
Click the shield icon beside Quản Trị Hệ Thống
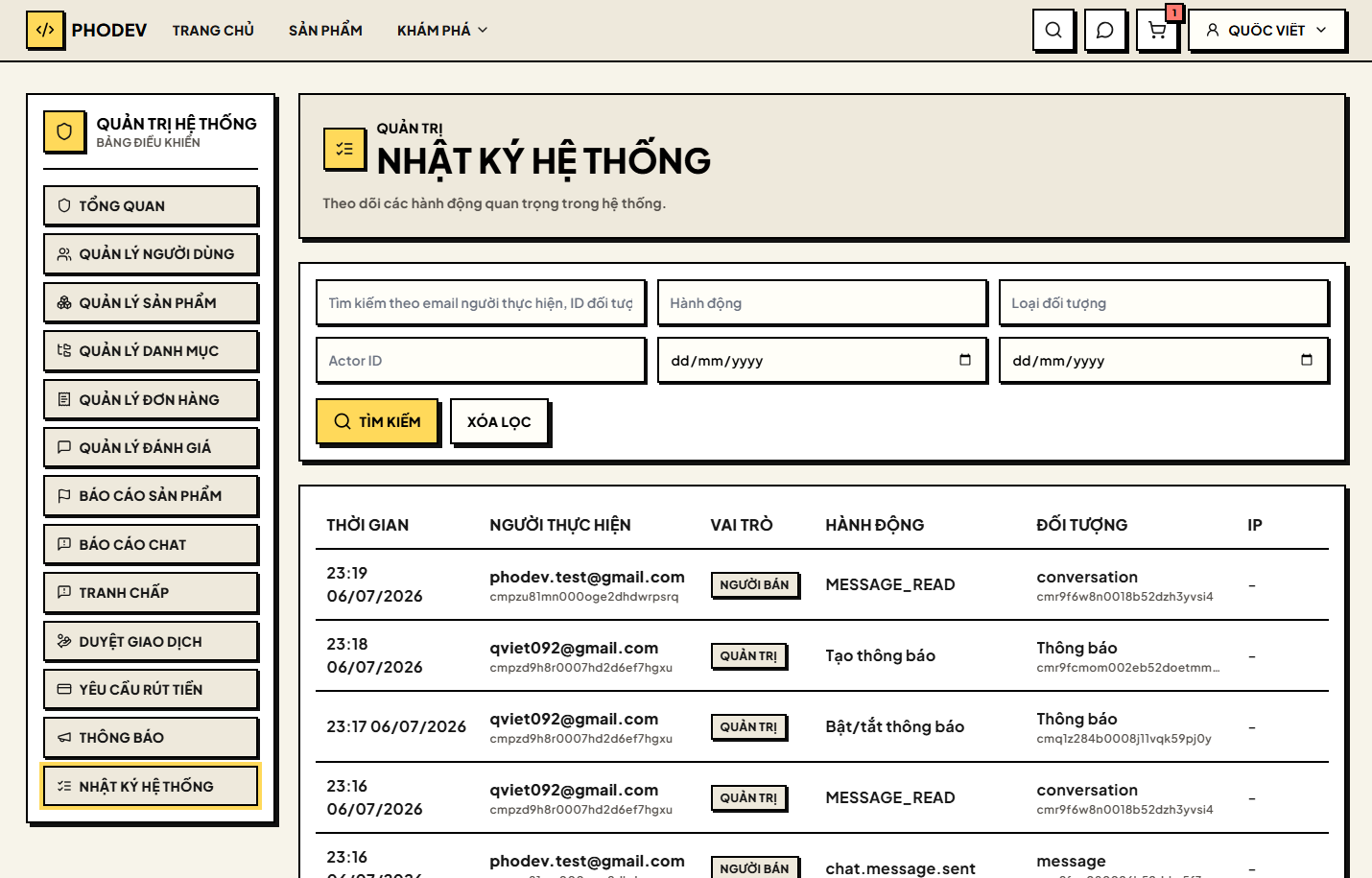tap(64, 131)
